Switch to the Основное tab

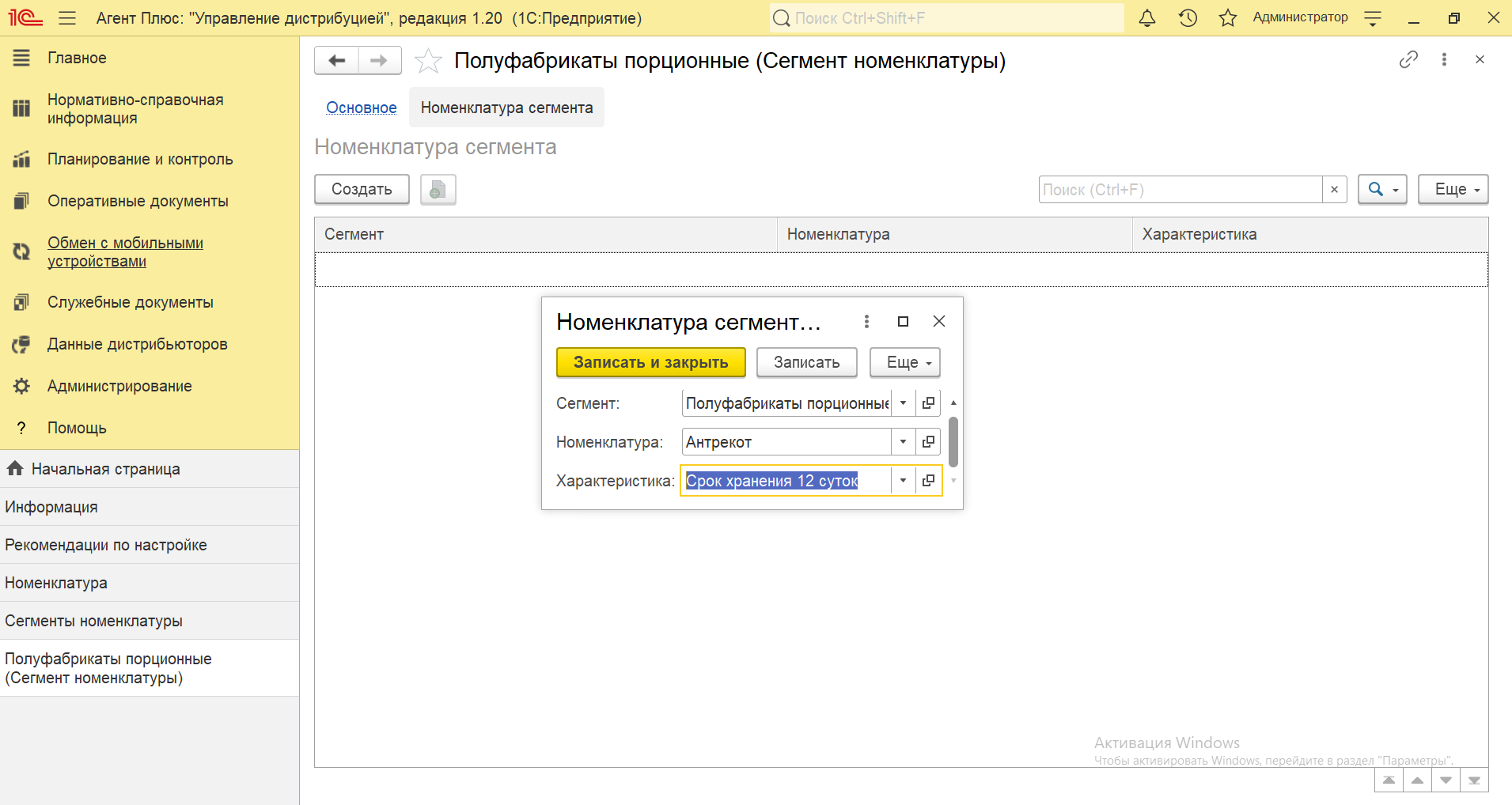point(362,108)
